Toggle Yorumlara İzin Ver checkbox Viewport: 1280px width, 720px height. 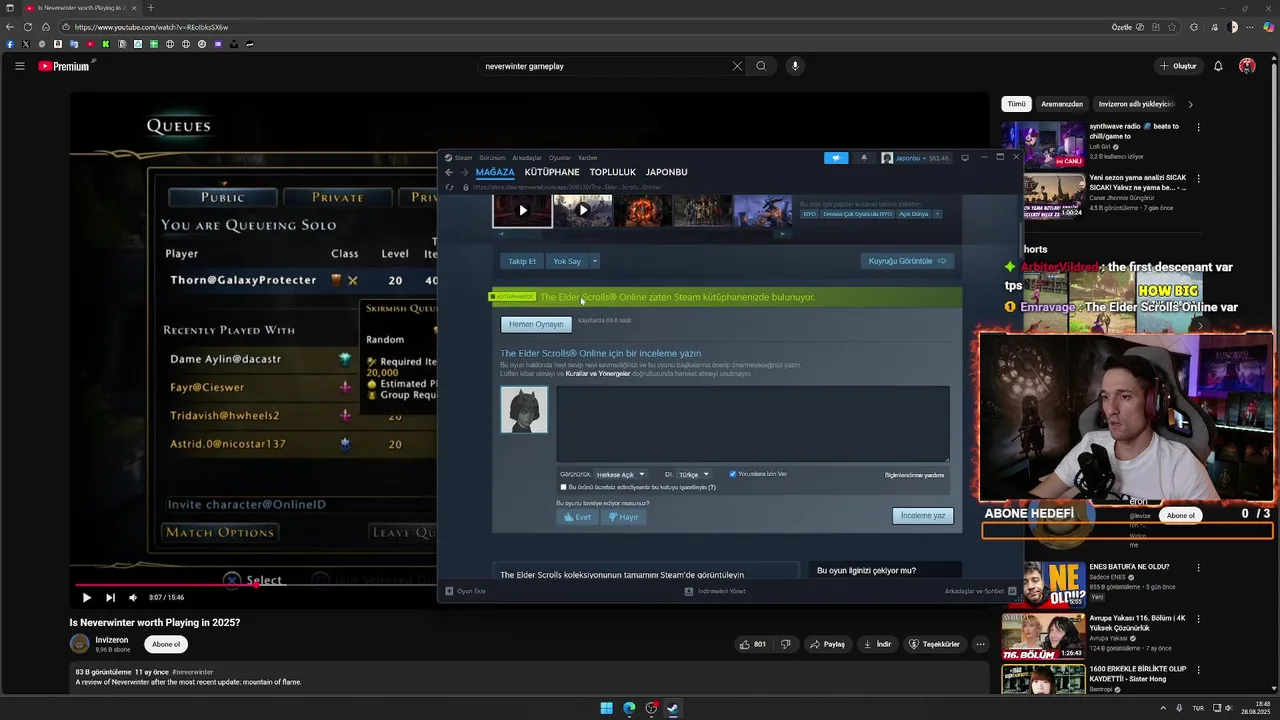[x=733, y=474]
